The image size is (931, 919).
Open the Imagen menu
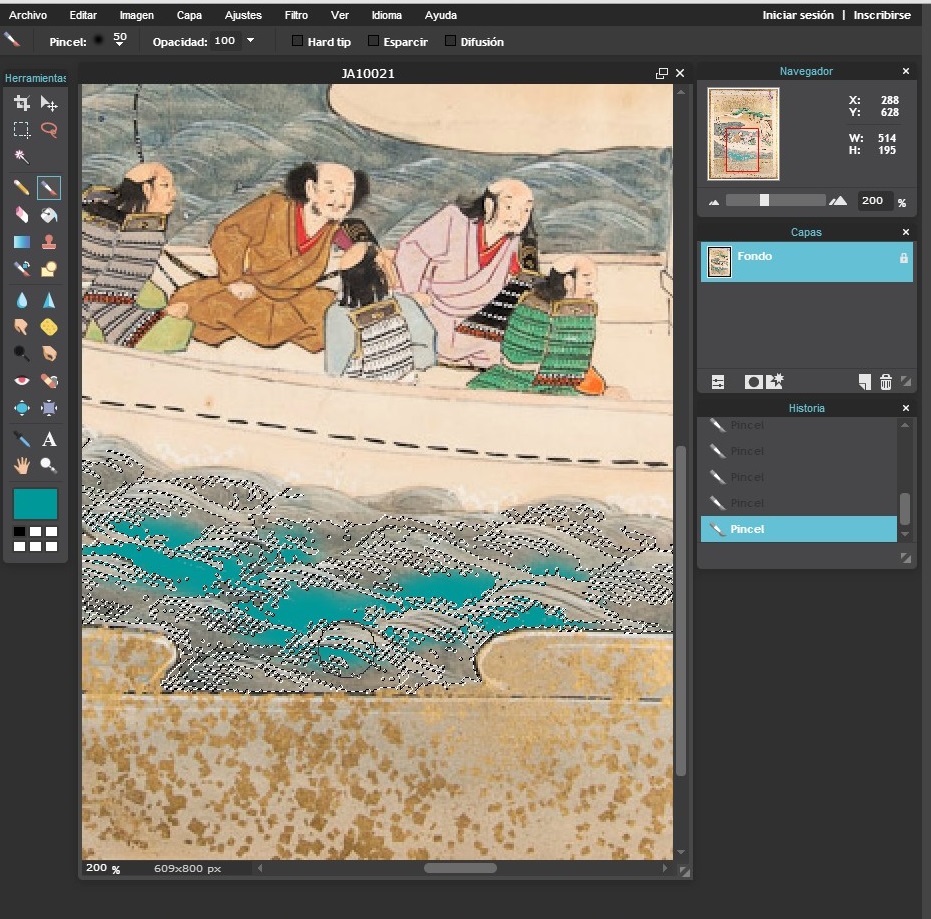coord(136,15)
